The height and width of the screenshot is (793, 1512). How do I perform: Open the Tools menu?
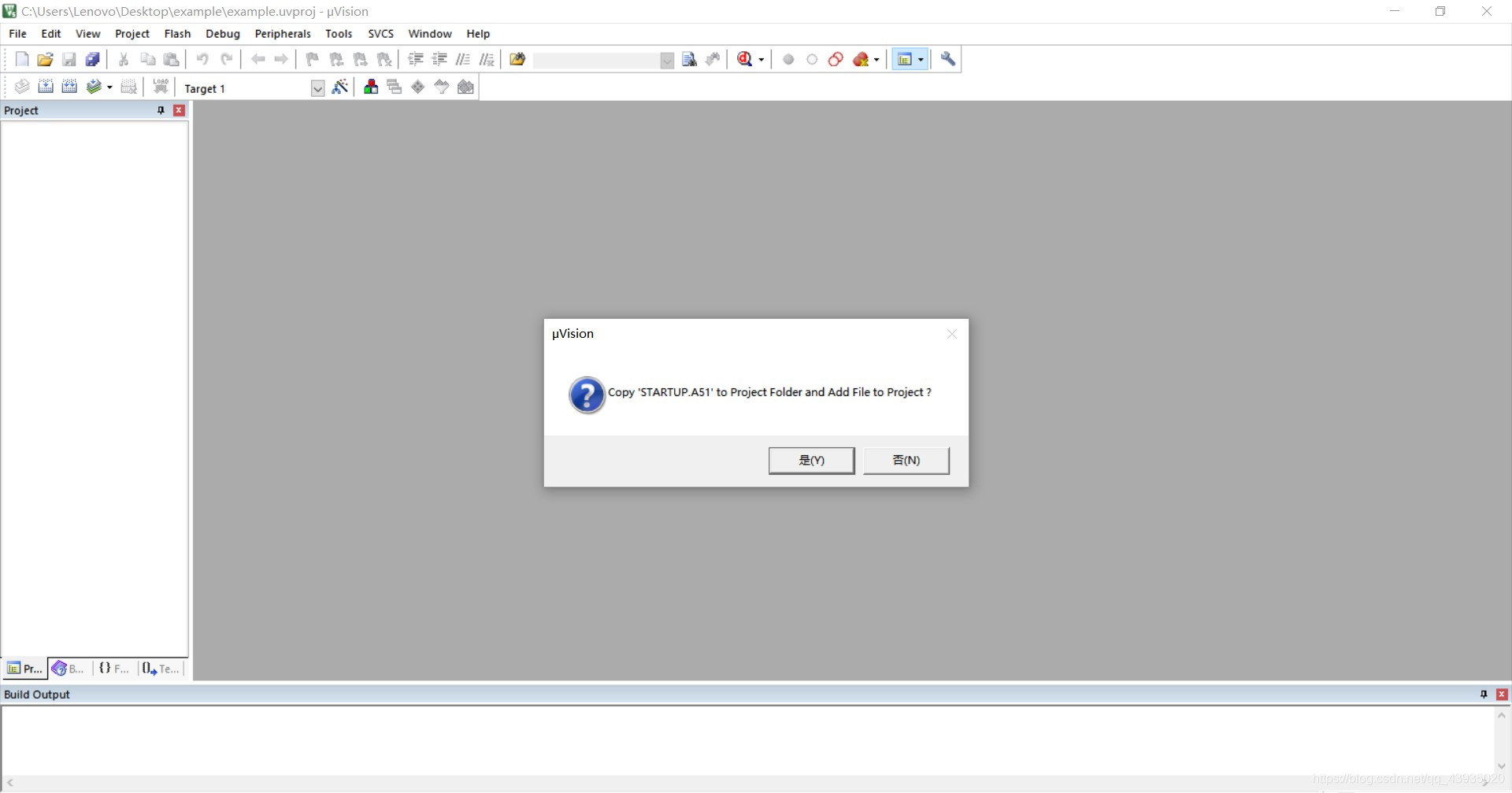coord(339,34)
